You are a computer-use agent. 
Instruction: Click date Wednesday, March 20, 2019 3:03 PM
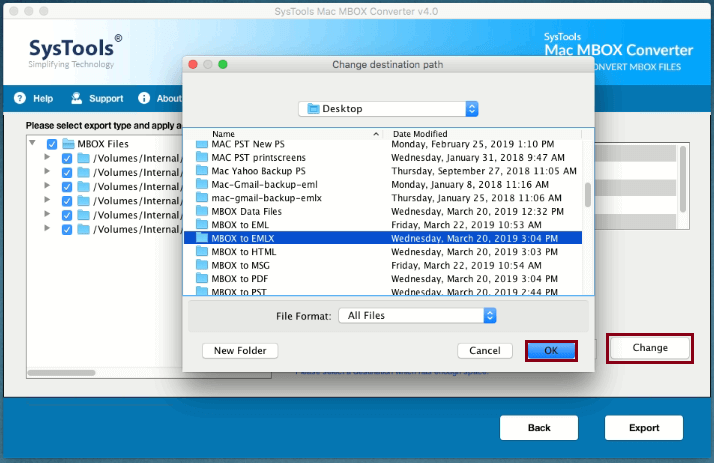(x=474, y=252)
